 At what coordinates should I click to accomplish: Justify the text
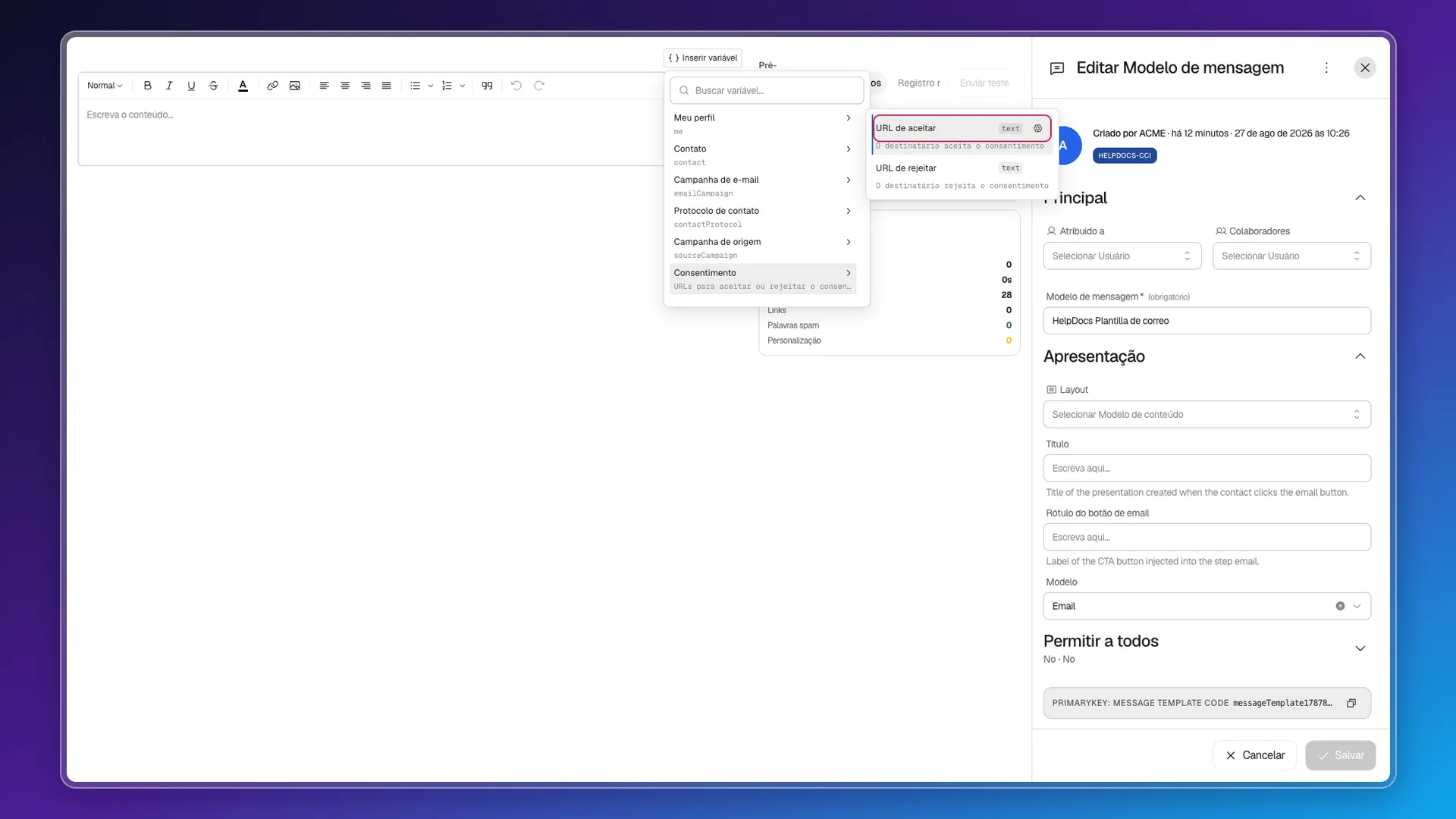point(386,86)
